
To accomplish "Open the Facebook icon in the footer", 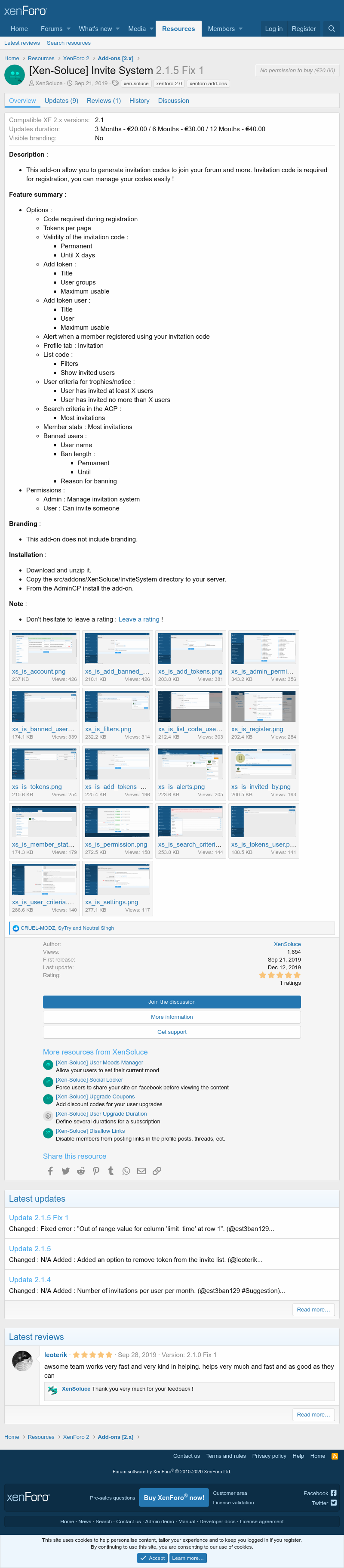I will click(x=334, y=1493).
